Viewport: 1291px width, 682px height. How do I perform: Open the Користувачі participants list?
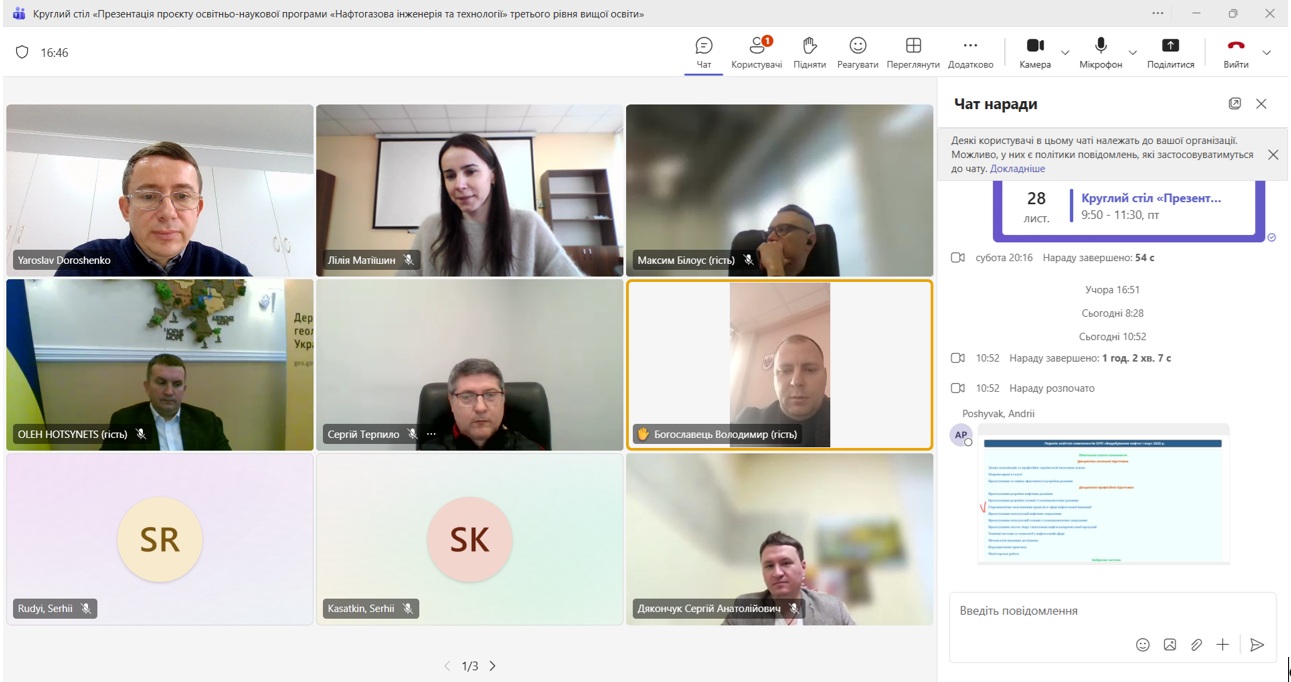(x=756, y=47)
